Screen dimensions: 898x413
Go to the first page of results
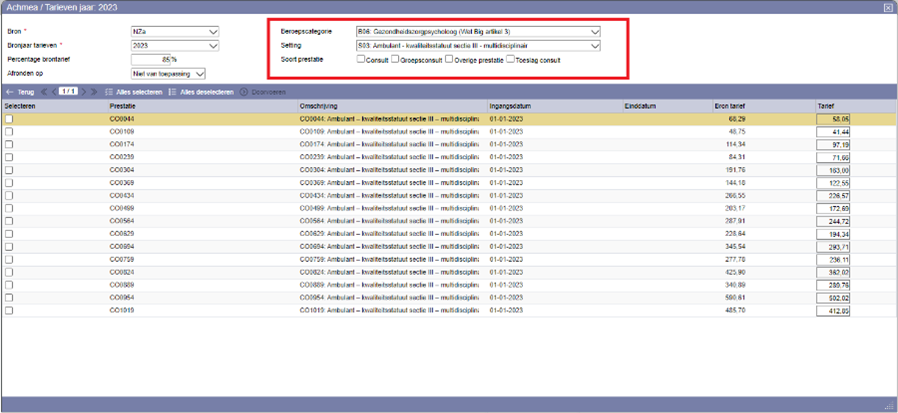click(44, 91)
